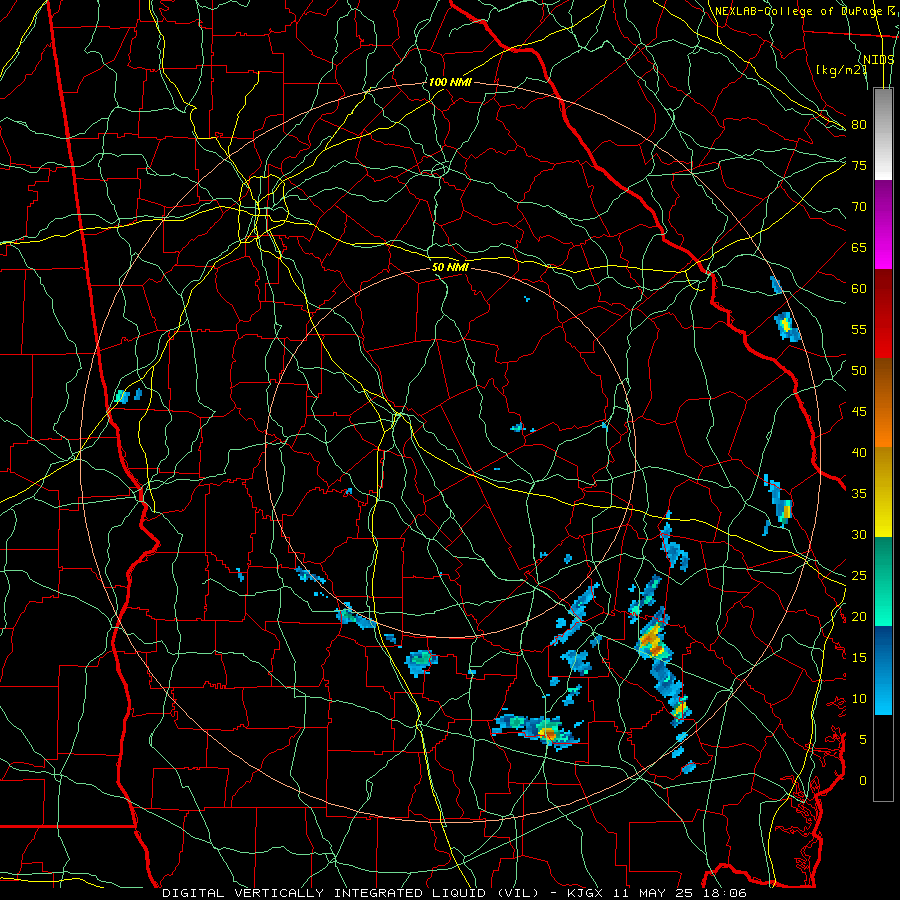Click the 20 value on the scale

point(859,616)
